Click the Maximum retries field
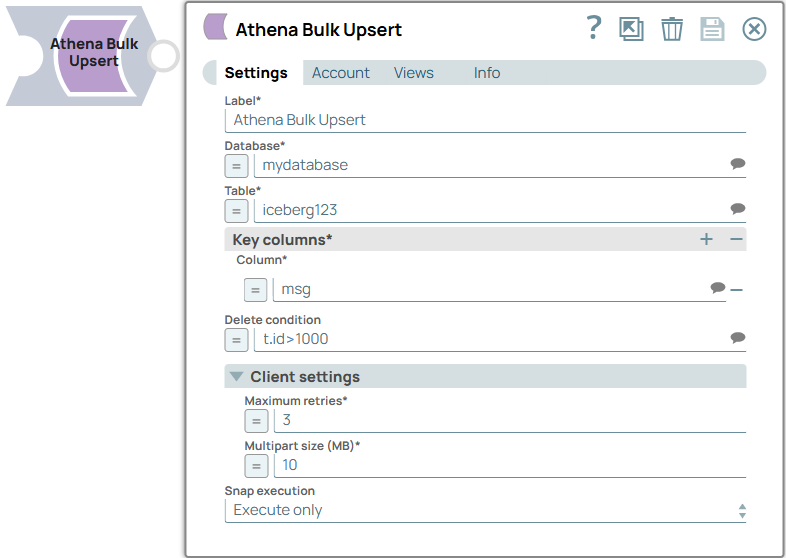This screenshot has height=558, width=786. (x=510, y=420)
